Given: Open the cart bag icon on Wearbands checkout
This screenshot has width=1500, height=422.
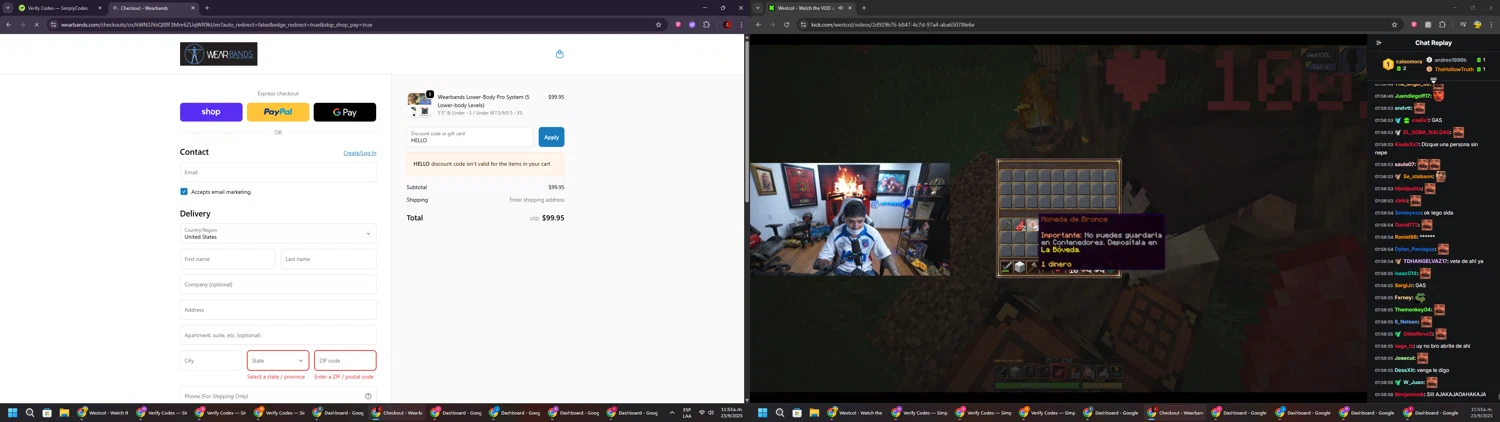Looking at the screenshot, I should [x=559, y=54].
